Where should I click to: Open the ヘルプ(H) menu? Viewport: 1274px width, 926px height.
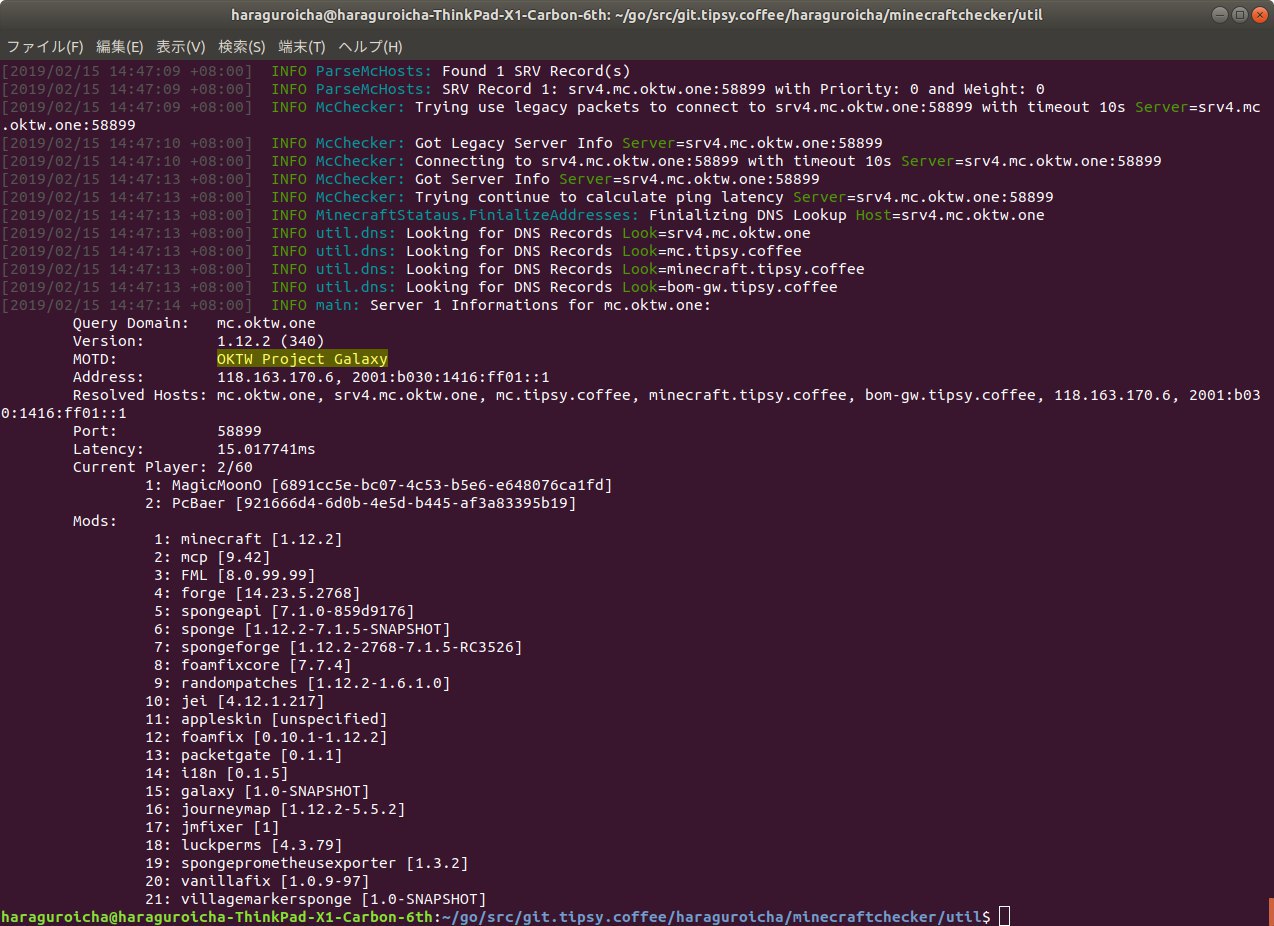[370, 47]
